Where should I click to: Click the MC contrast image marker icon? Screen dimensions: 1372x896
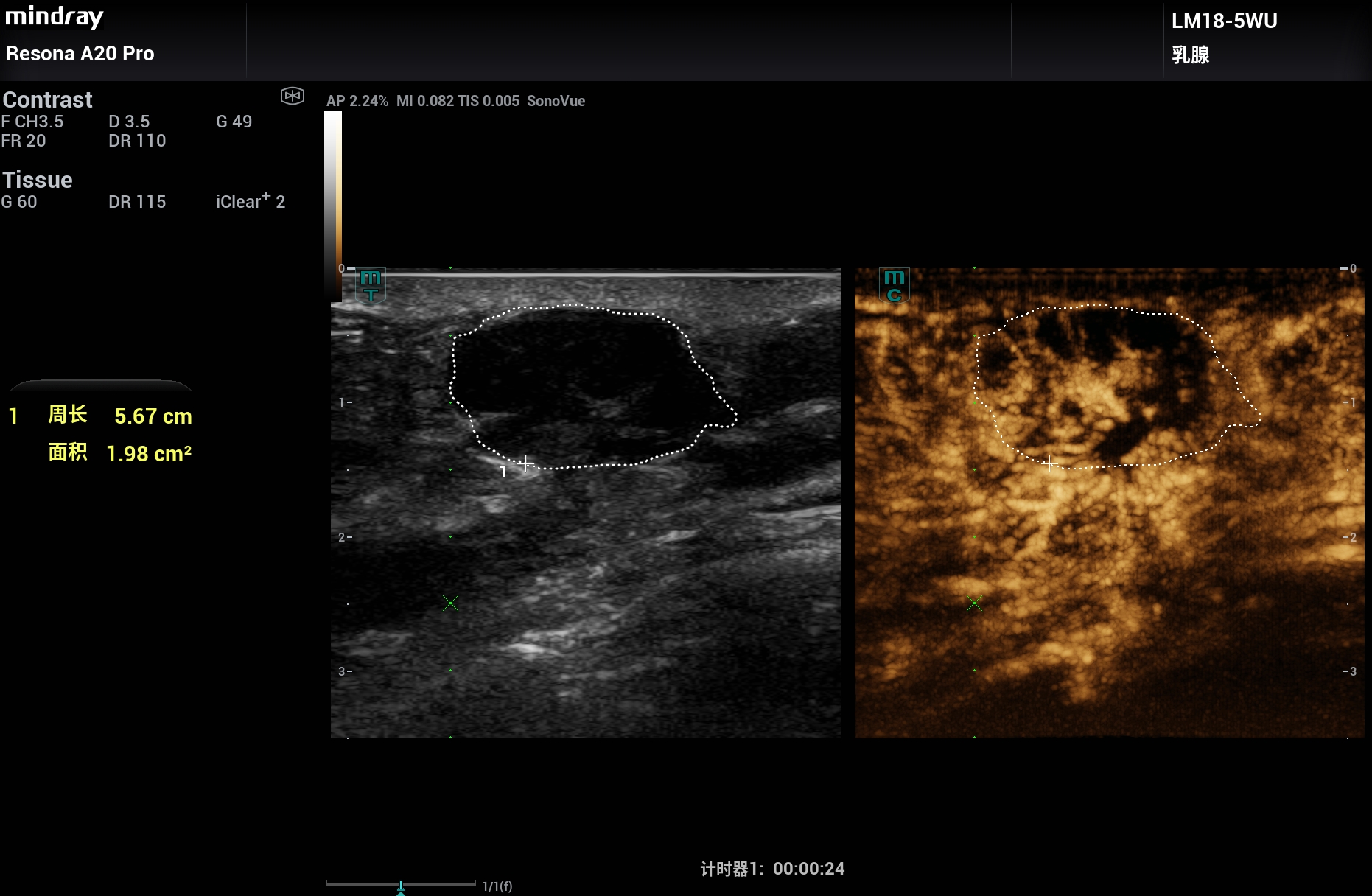pos(895,286)
